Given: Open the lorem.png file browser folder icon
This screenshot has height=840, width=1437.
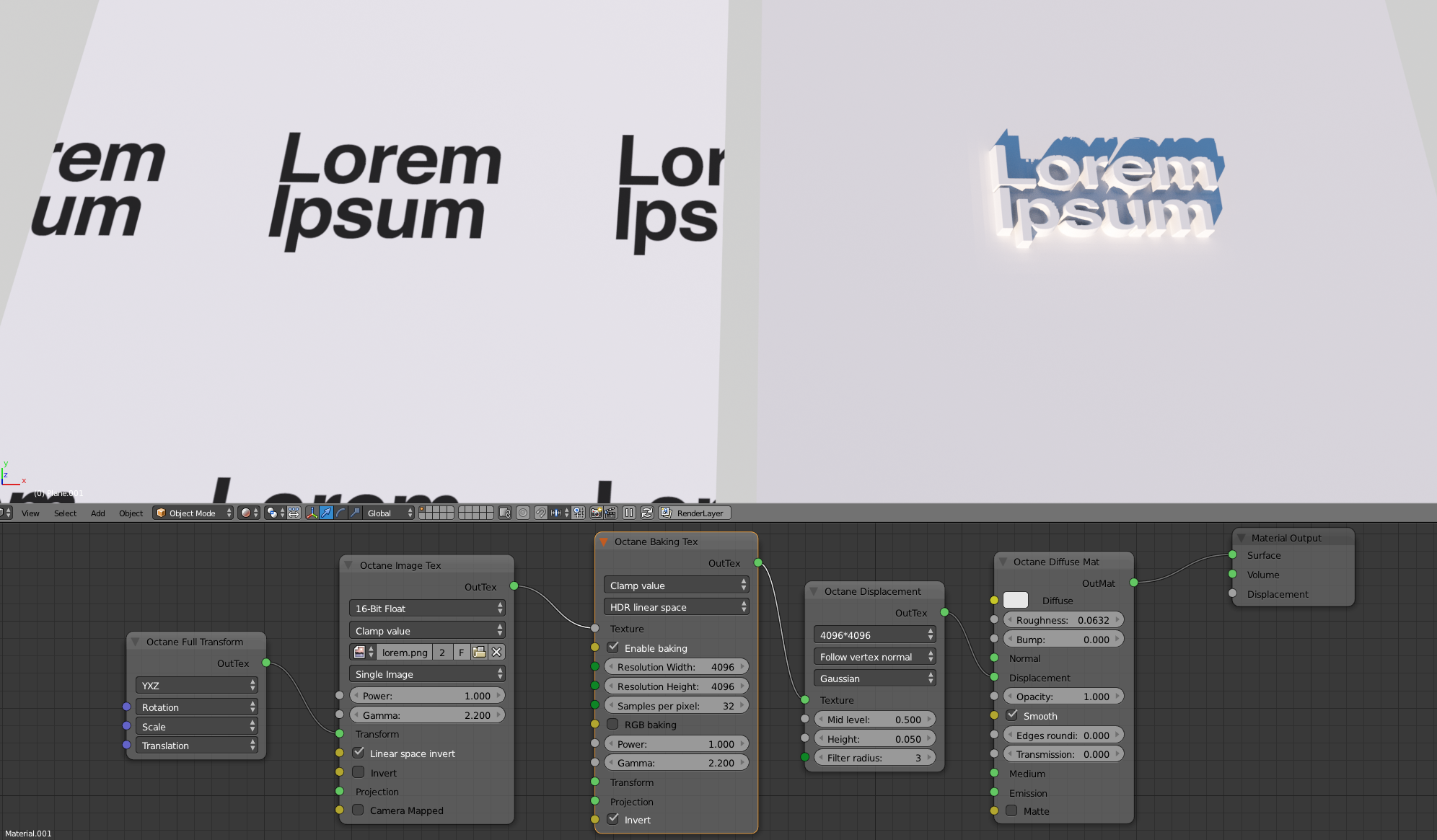Looking at the screenshot, I should pos(479,652).
